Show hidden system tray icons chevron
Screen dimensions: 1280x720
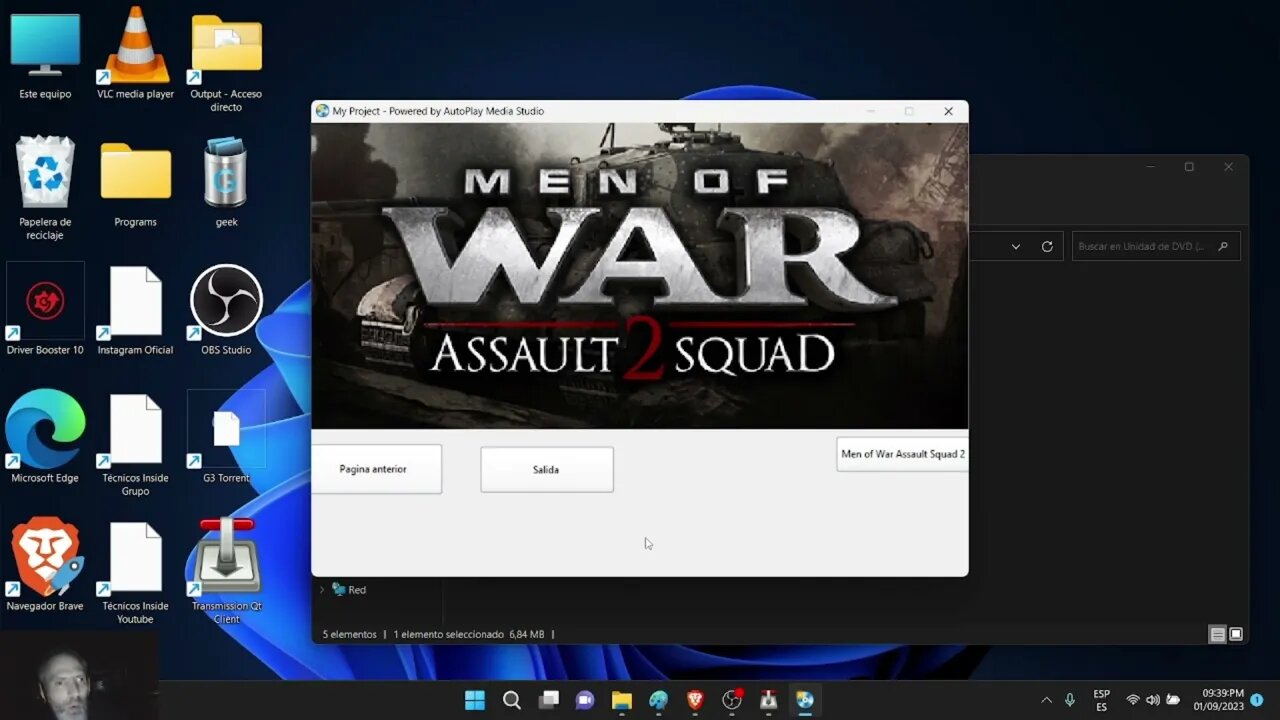[1046, 700]
